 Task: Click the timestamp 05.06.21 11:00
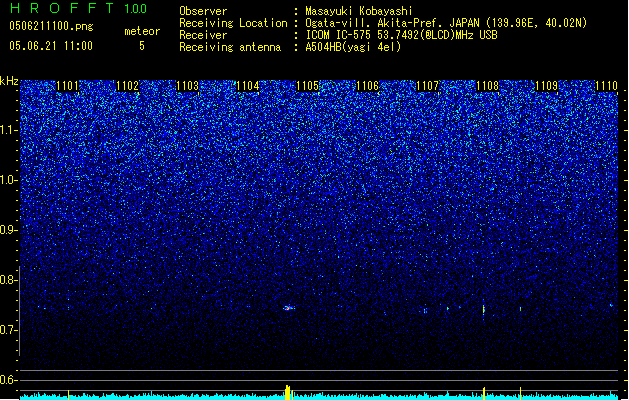pos(51,46)
